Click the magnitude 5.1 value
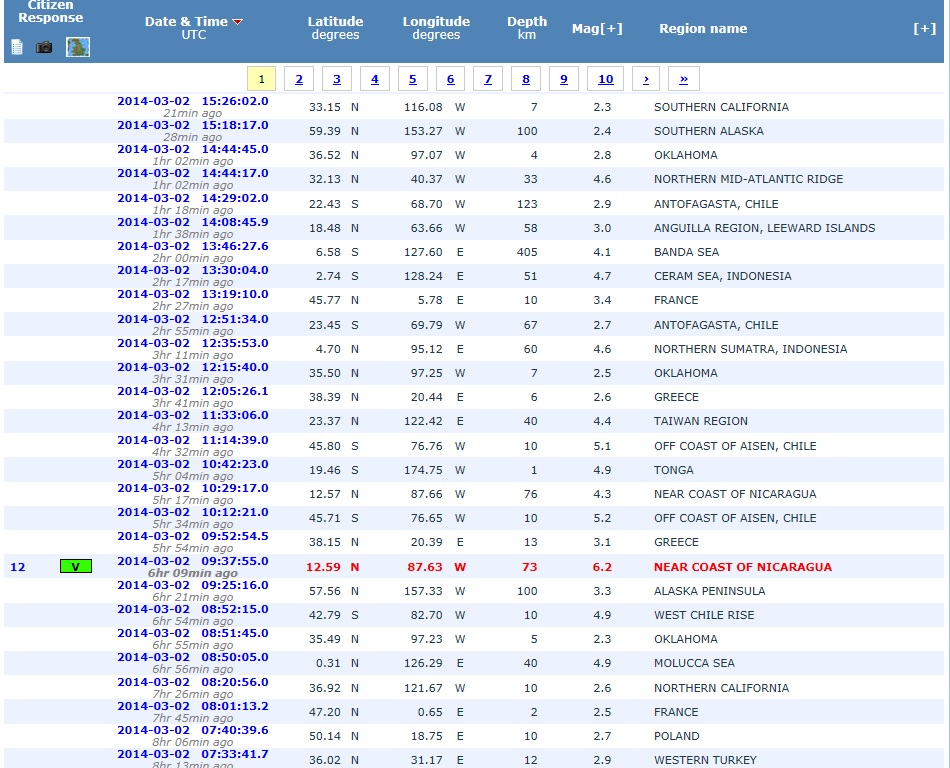Screen dimensions: 950x768 [602, 446]
